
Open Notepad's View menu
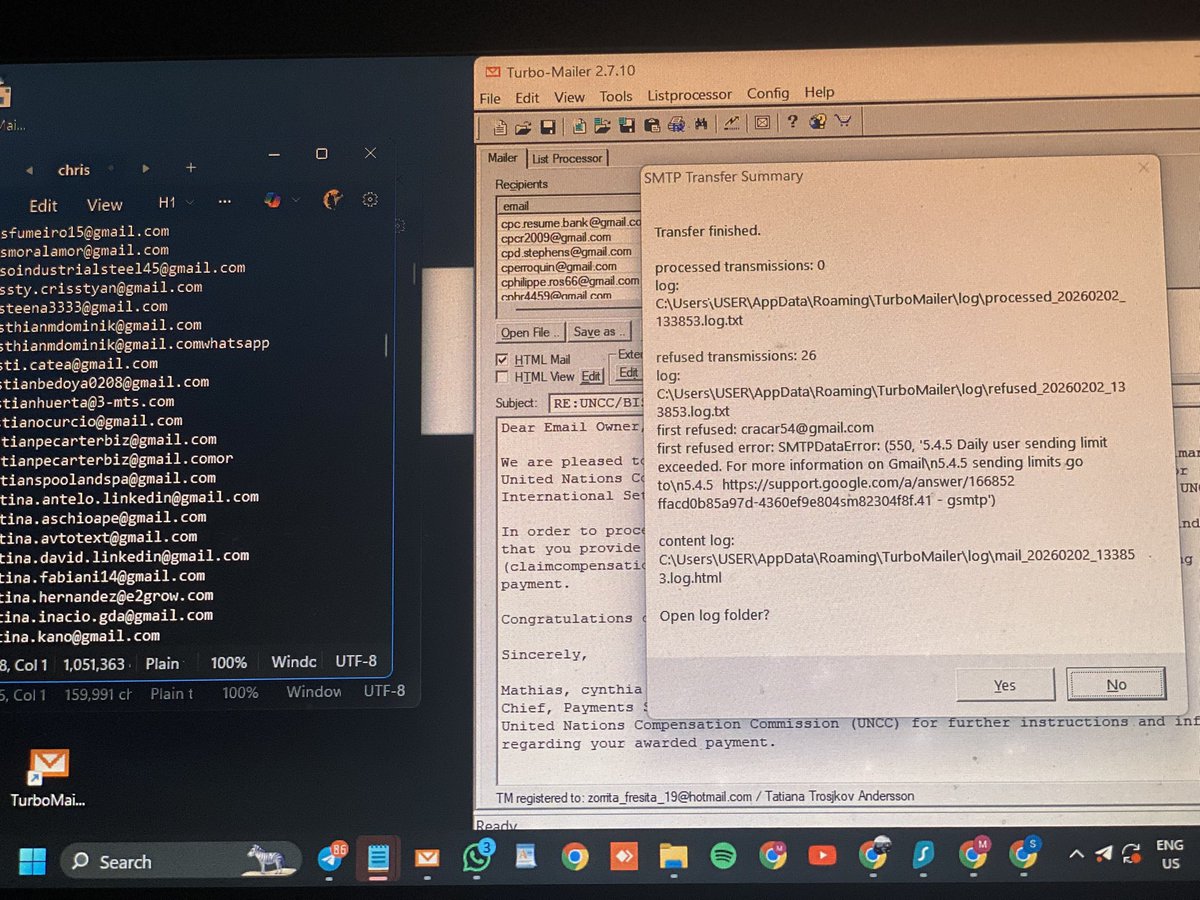click(x=104, y=204)
